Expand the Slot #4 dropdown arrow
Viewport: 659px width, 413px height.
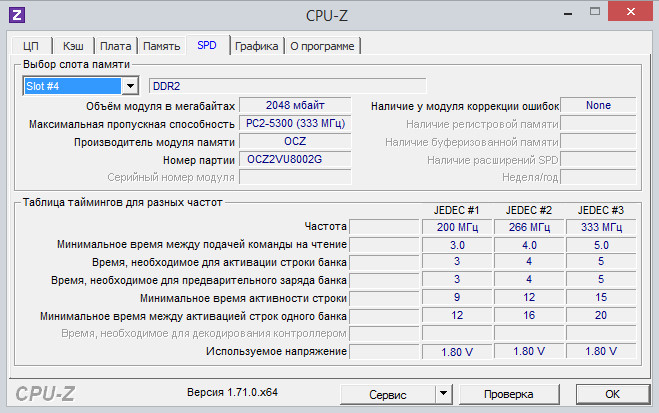tap(130, 86)
